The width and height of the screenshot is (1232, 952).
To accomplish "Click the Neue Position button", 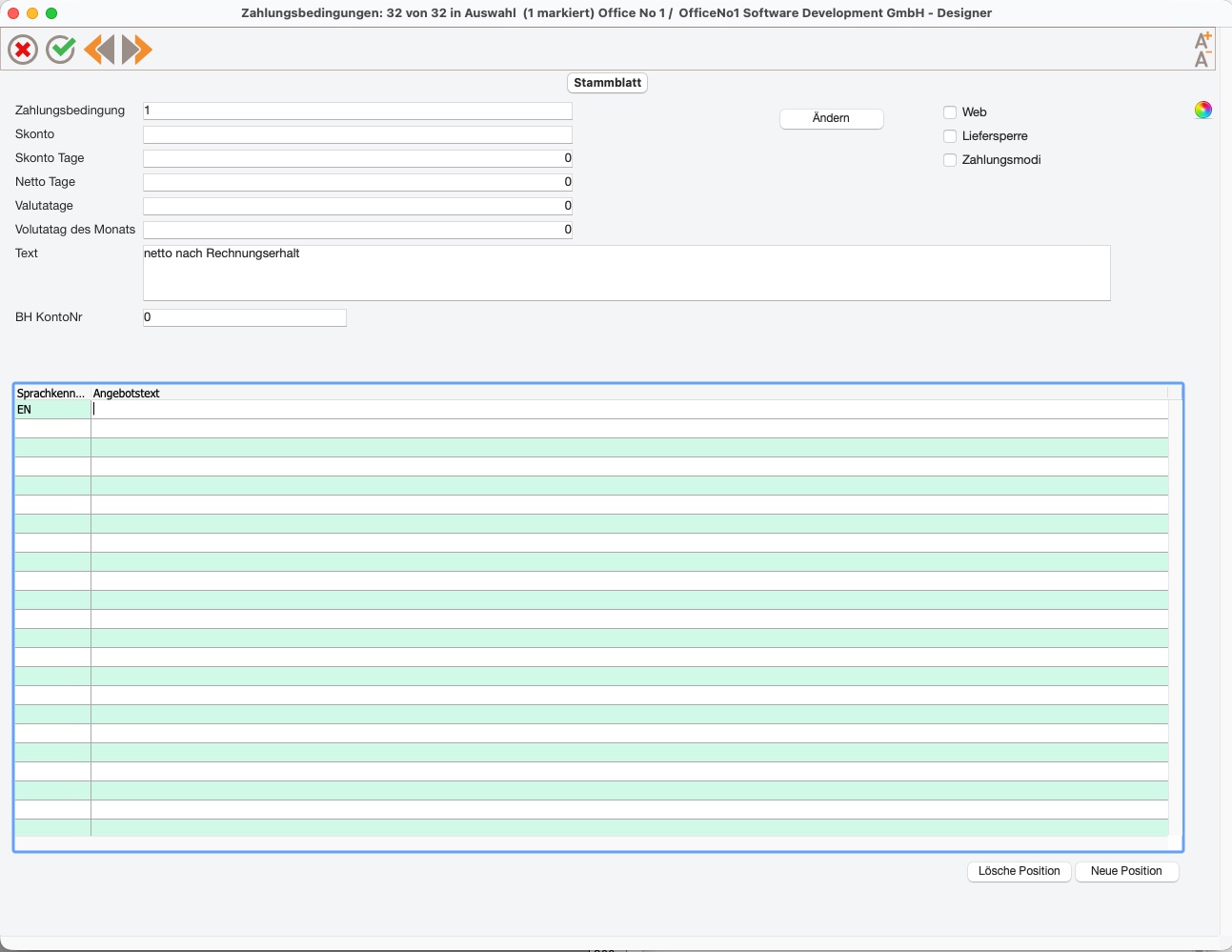I will coord(1126,871).
